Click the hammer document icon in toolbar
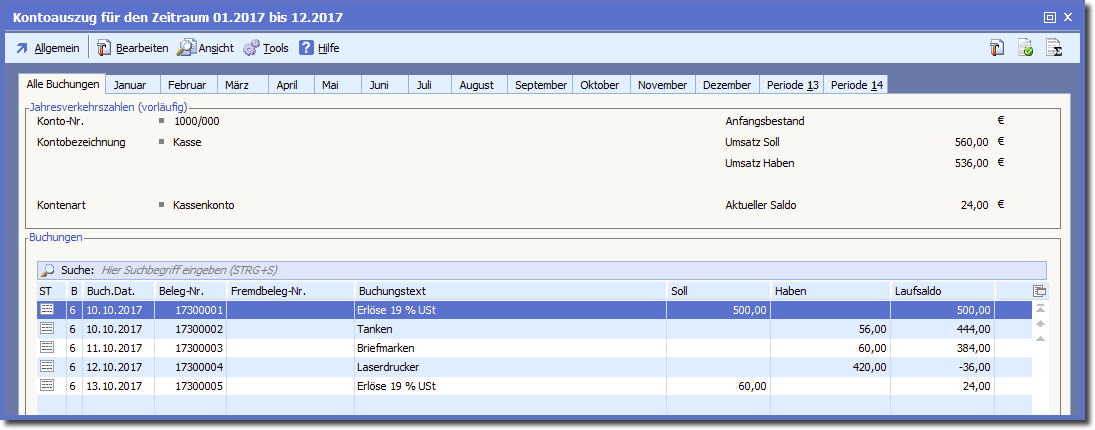The width and height of the screenshot is (1095, 430). (x=997, y=48)
